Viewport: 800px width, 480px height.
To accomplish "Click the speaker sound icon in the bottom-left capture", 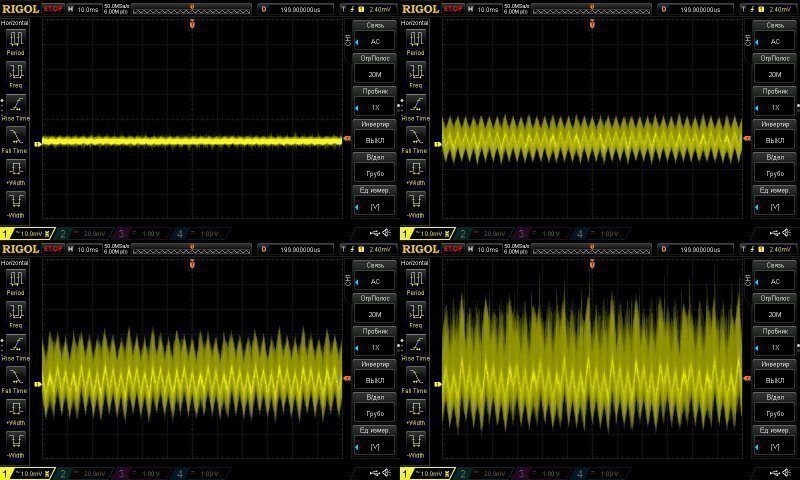I will pyautogui.click(x=387, y=473).
